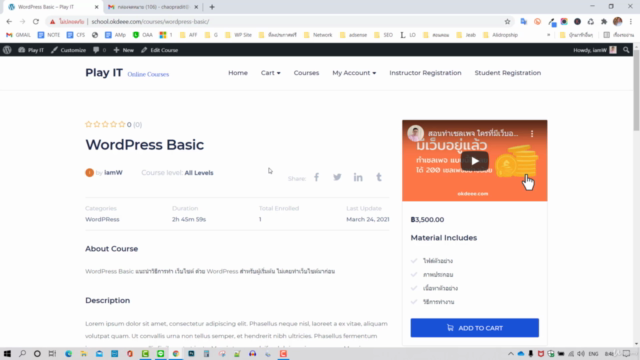Show more bookmarks with chevron
The height and width of the screenshot is (360, 640).
(x=549, y=35)
